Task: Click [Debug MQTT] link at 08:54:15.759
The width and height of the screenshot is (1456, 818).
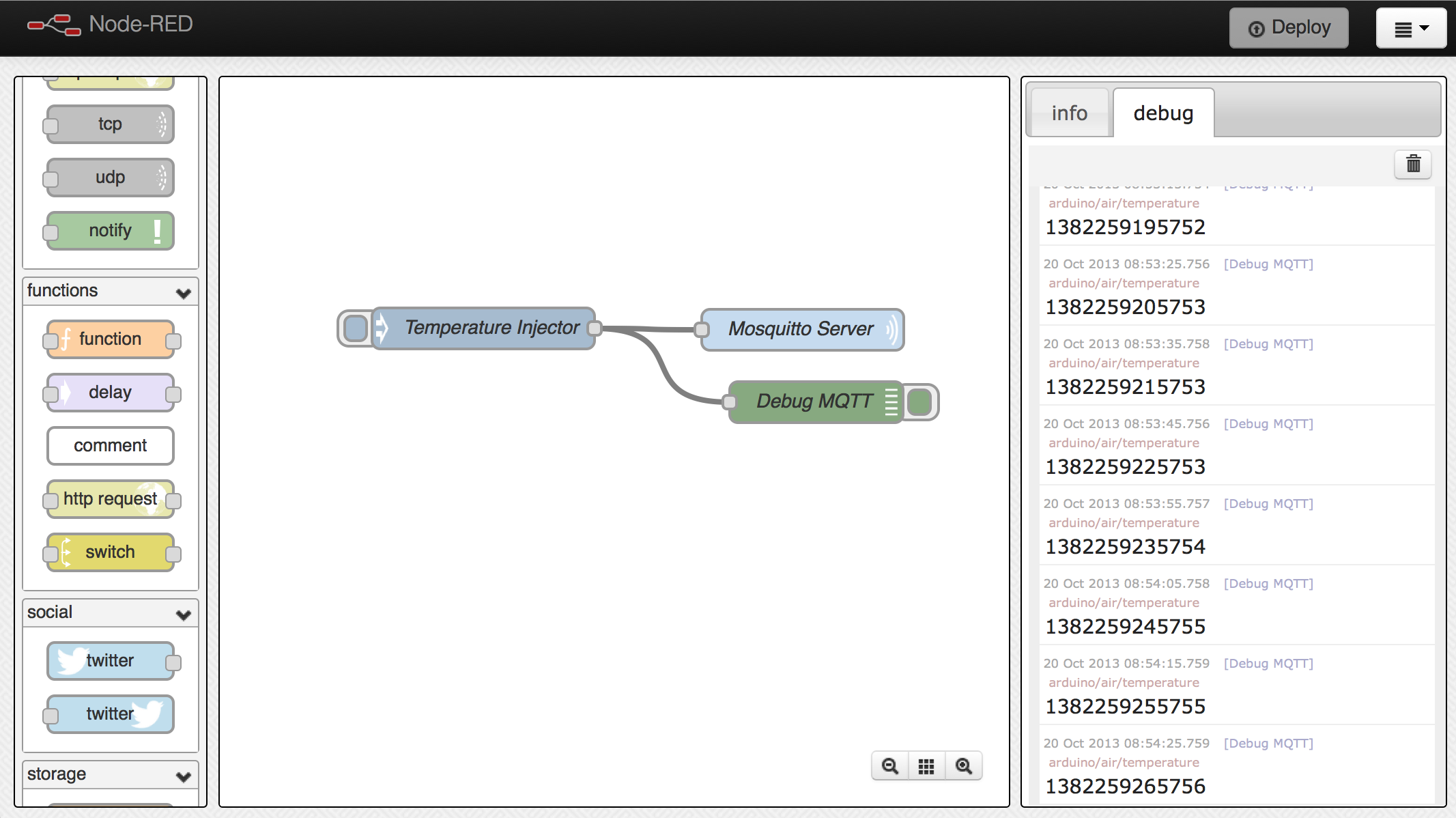Action: pyautogui.click(x=1268, y=664)
